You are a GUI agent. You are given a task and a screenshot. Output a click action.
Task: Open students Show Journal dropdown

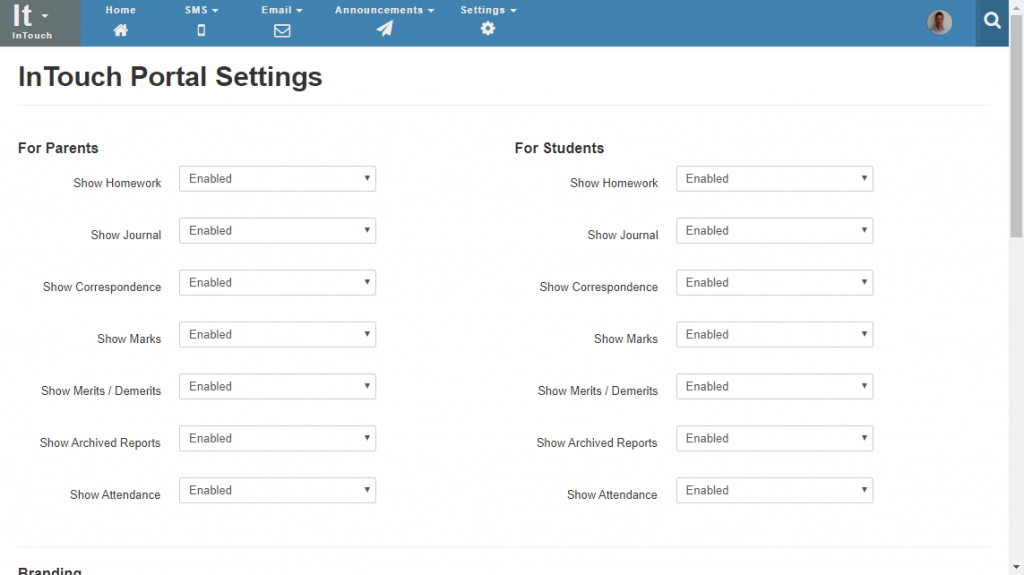(x=775, y=231)
